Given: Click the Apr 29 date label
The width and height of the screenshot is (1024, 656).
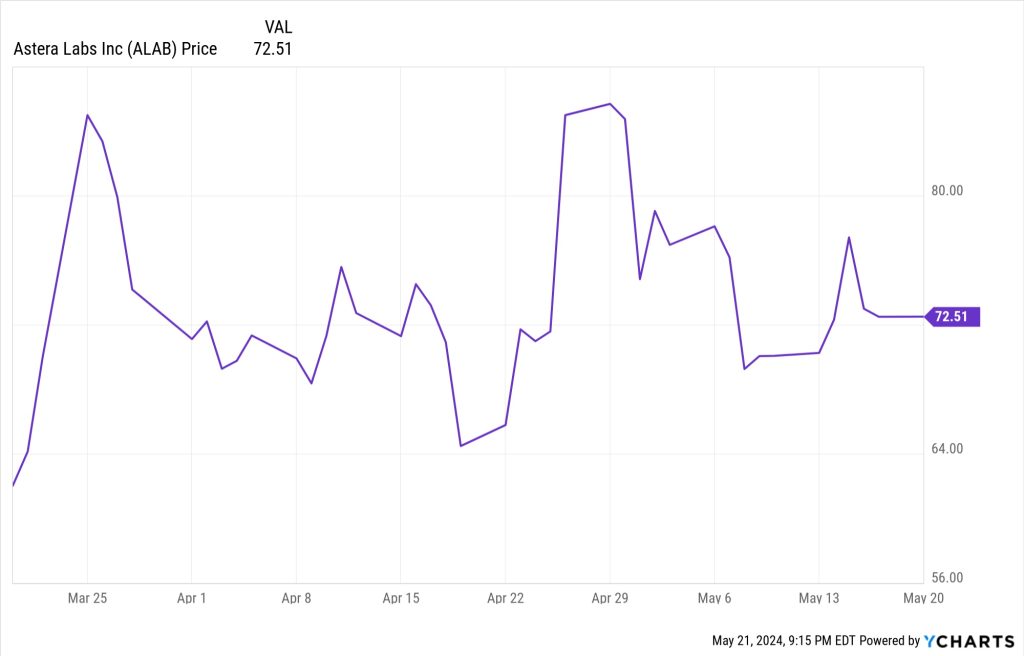Looking at the screenshot, I should click(609, 598).
